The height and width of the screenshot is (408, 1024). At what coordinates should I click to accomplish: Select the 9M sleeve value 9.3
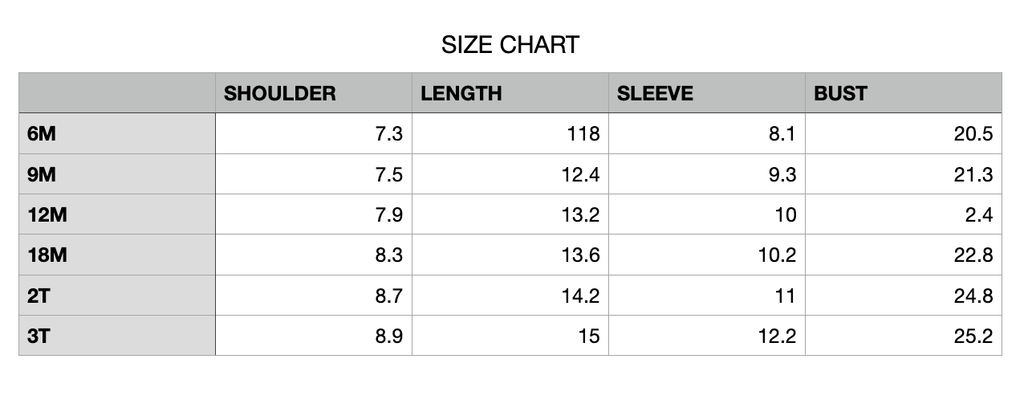coord(782,174)
